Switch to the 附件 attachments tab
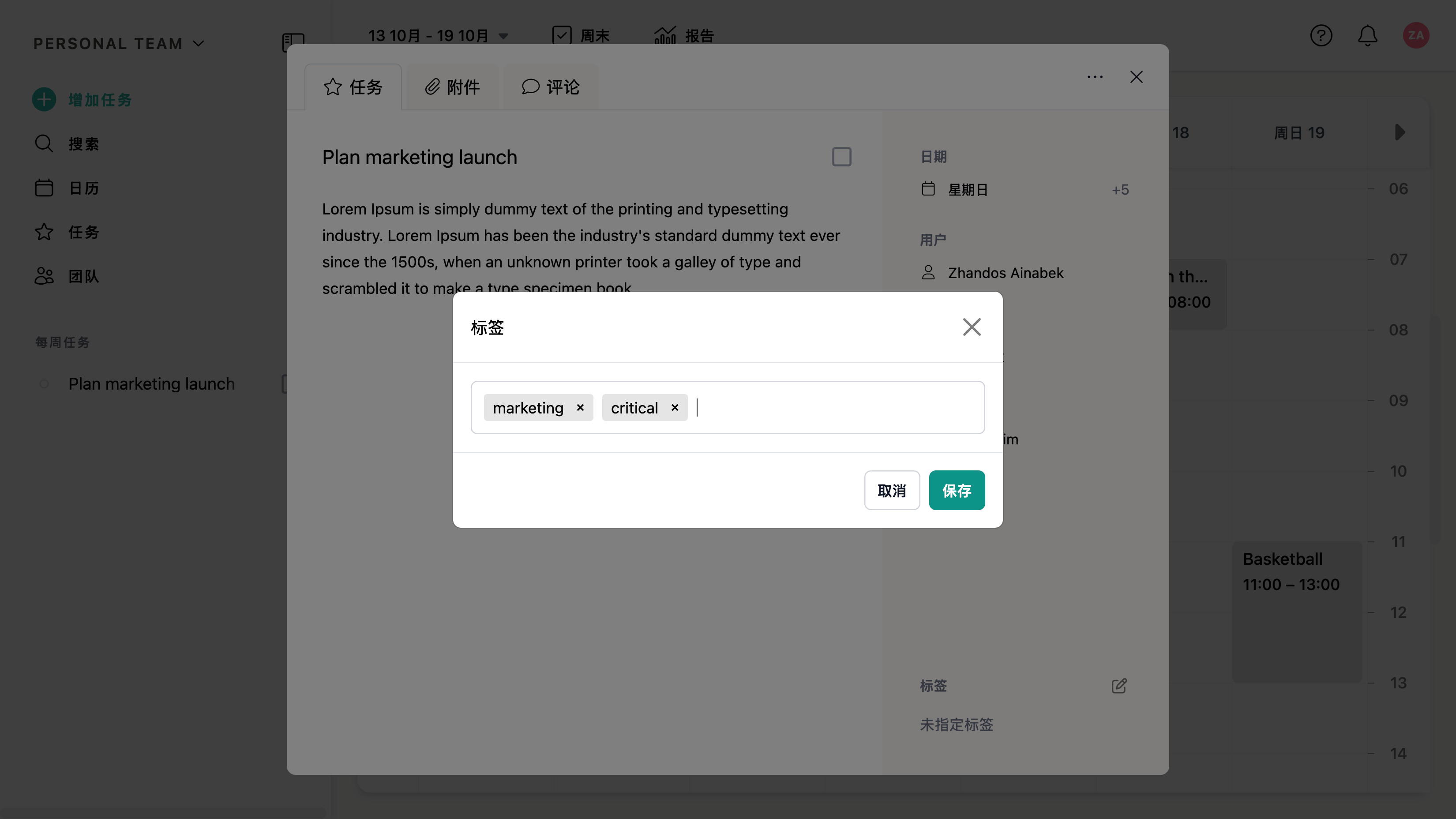The width and height of the screenshot is (1456, 819). [x=452, y=87]
